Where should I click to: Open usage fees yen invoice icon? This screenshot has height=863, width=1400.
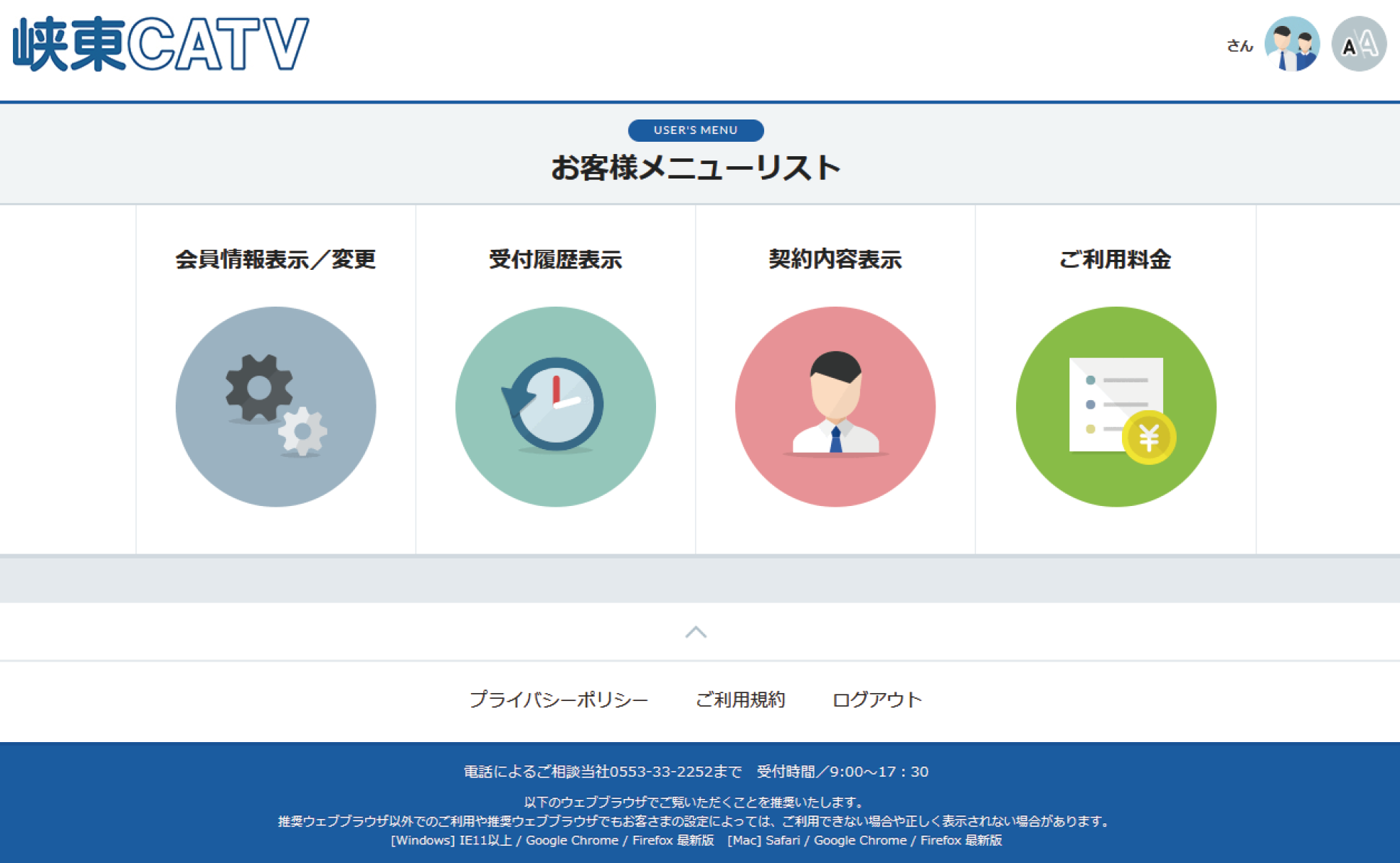1116,407
